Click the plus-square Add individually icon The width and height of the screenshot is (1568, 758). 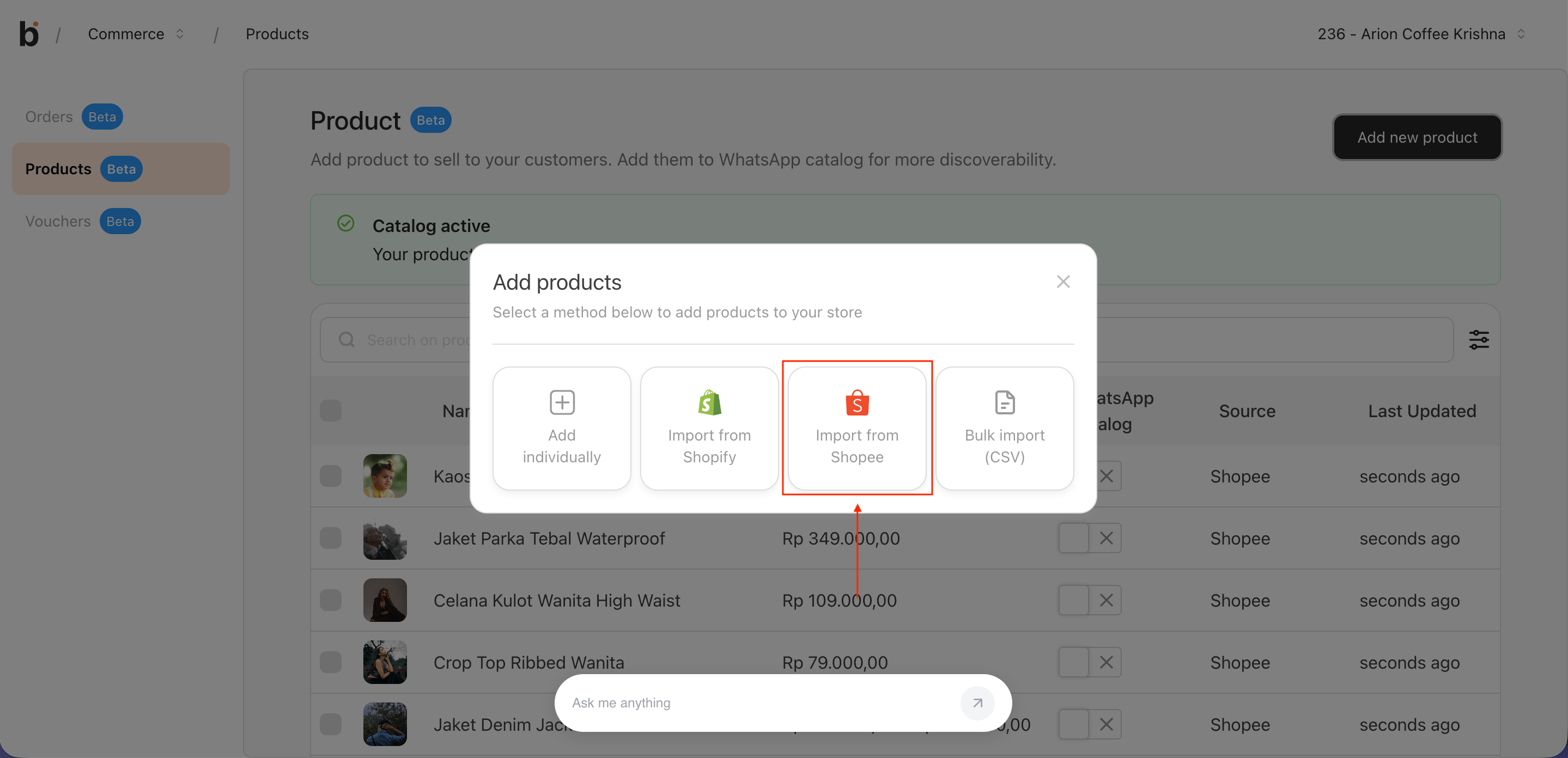tap(562, 402)
